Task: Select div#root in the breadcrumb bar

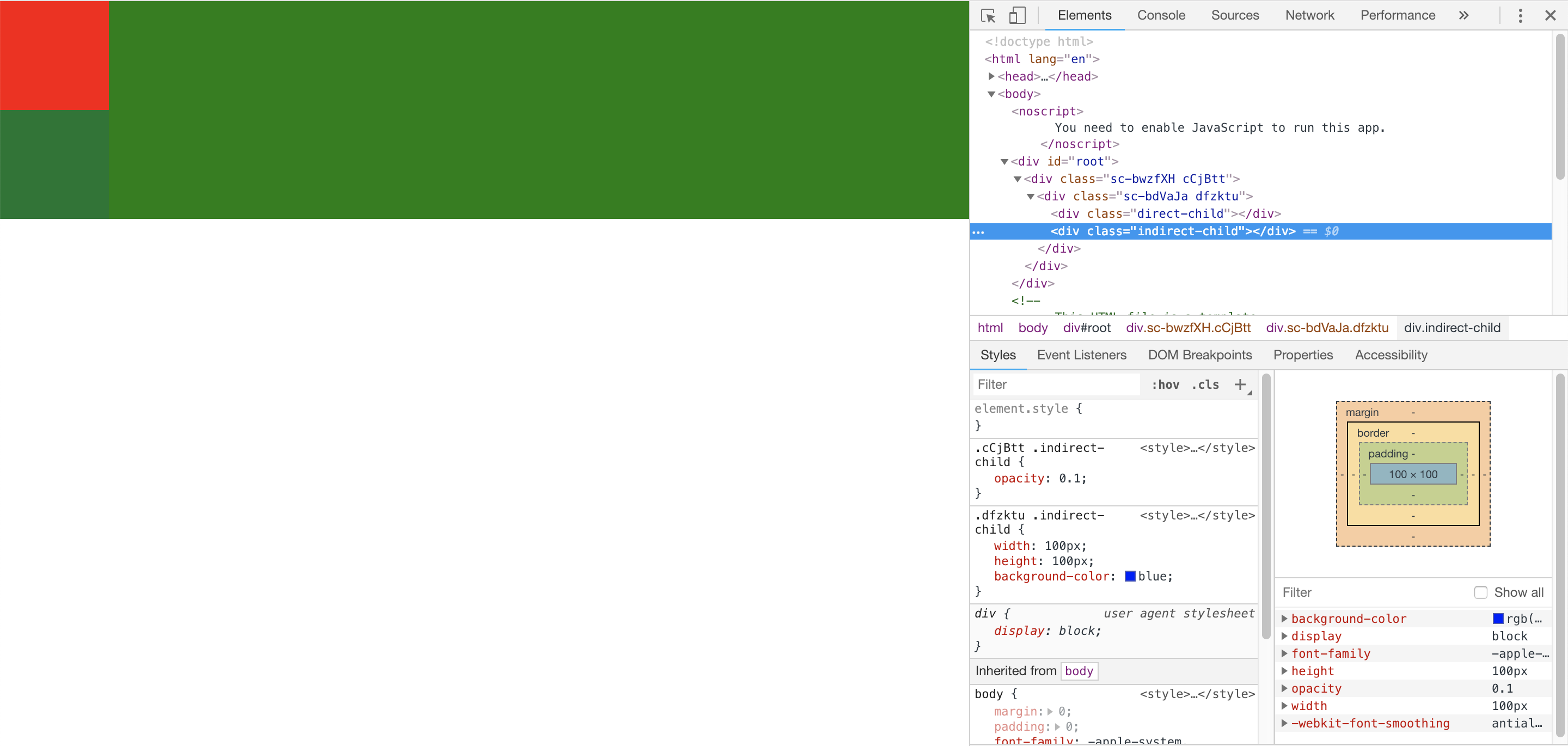Action: click(1087, 327)
